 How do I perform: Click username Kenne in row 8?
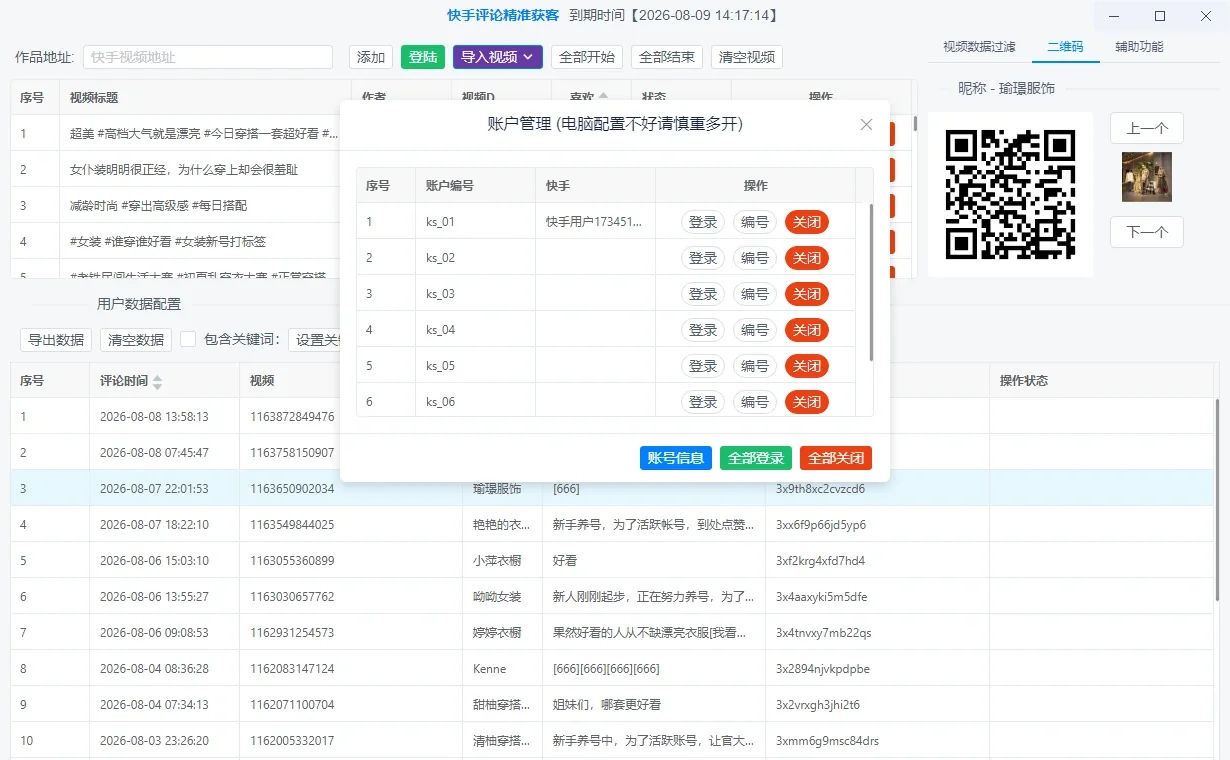[490, 669]
